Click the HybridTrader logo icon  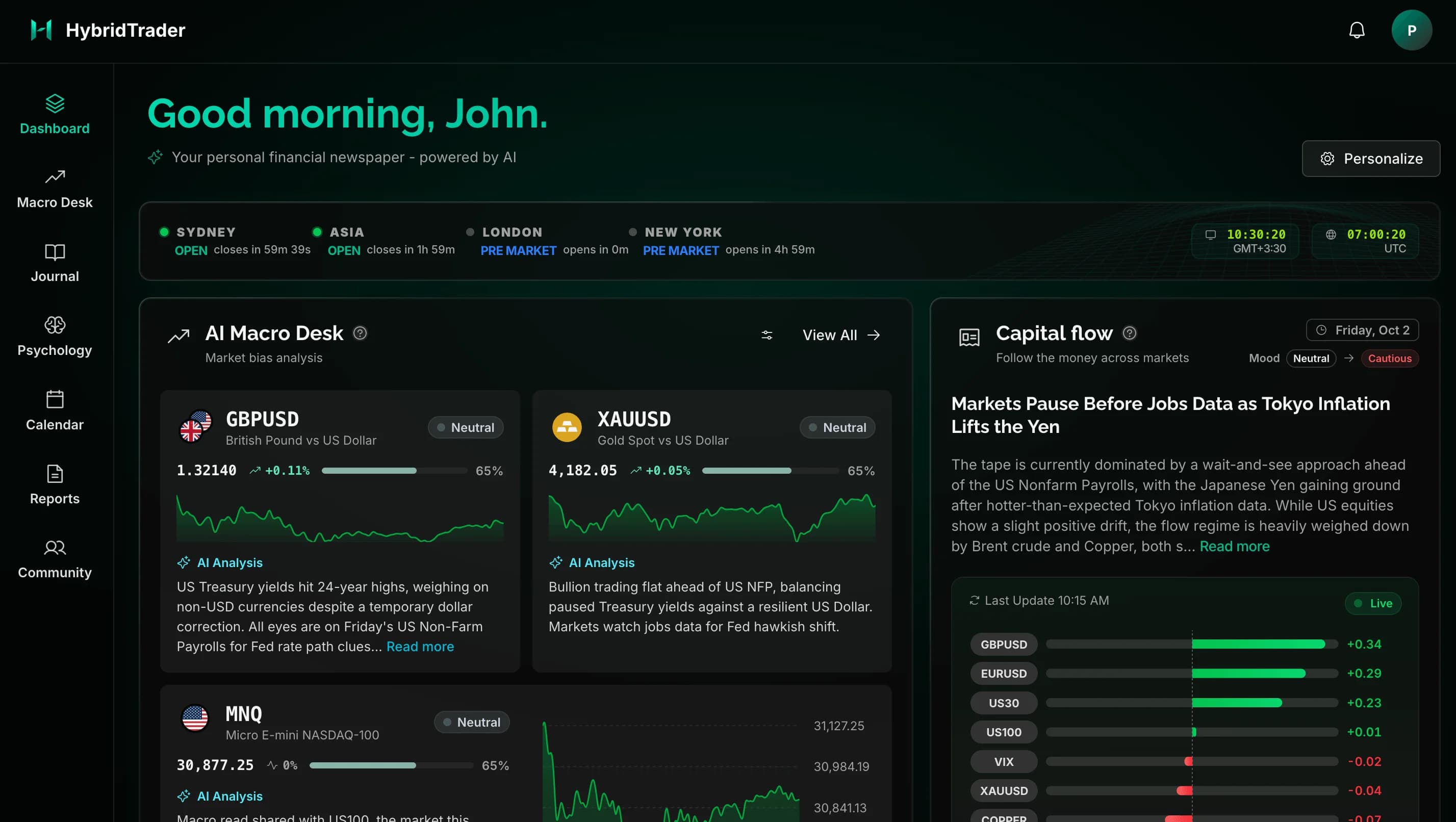click(41, 30)
